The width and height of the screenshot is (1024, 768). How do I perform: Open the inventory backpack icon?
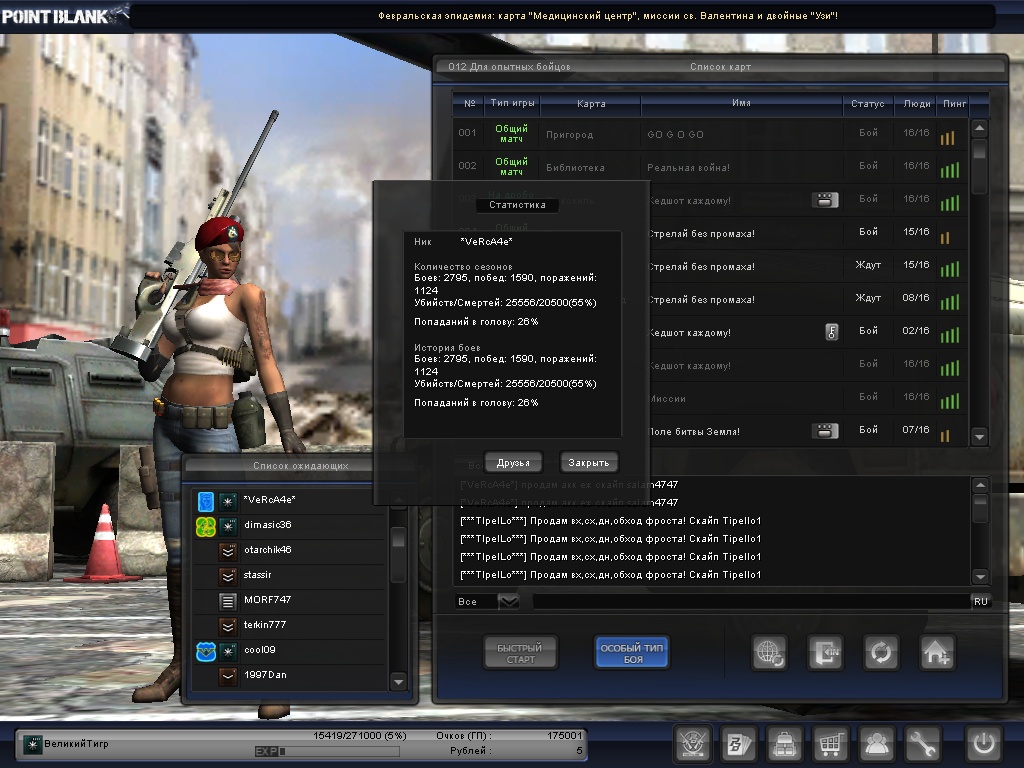[785, 743]
